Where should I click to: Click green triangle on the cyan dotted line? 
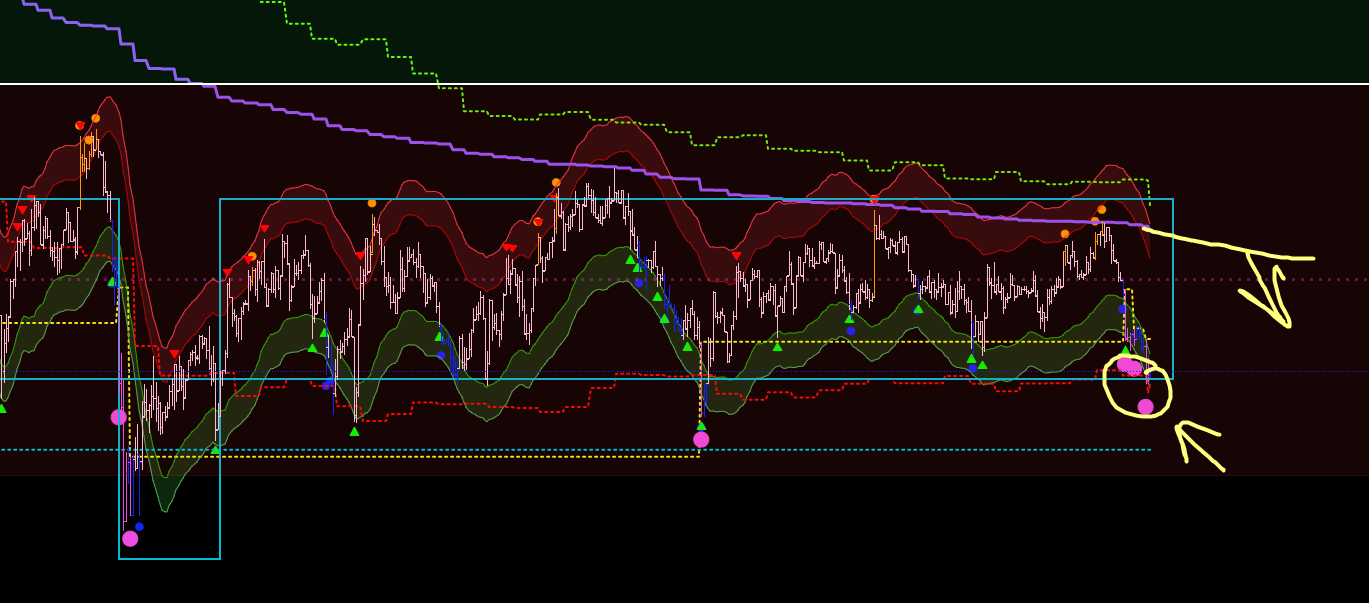click(x=215, y=450)
